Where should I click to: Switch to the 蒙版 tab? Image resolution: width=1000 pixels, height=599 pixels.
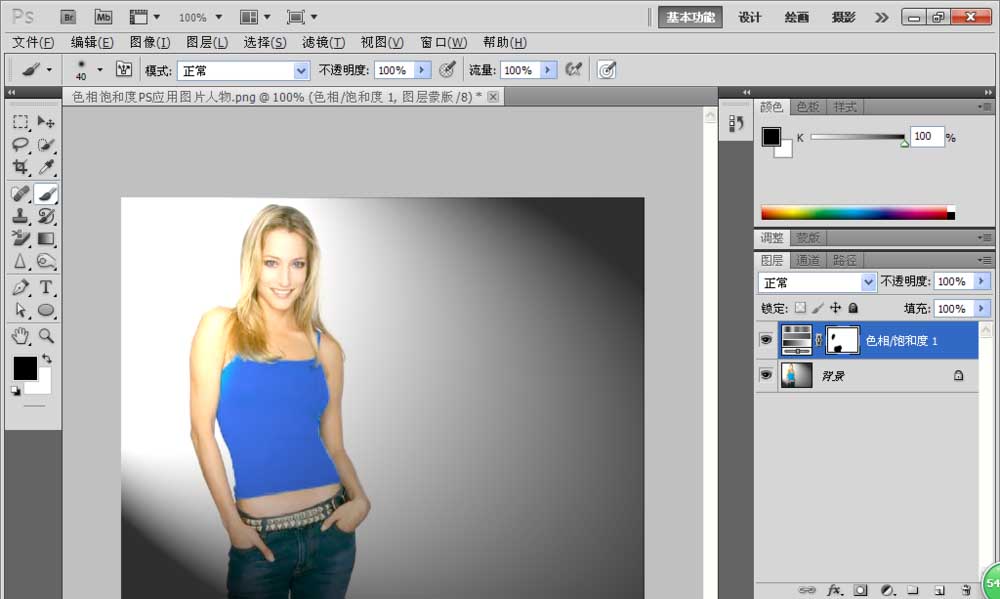point(808,238)
